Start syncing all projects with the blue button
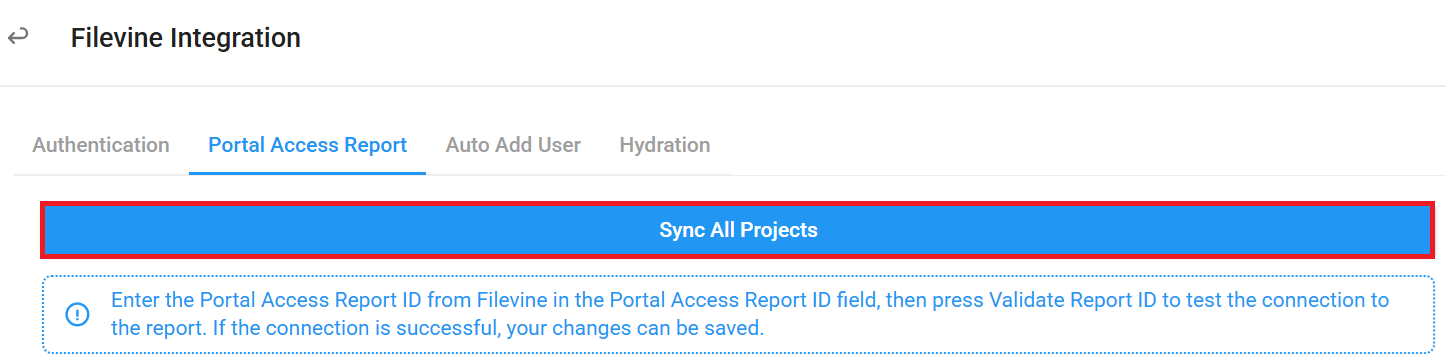This screenshot has width=1446, height=364. coord(738,230)
